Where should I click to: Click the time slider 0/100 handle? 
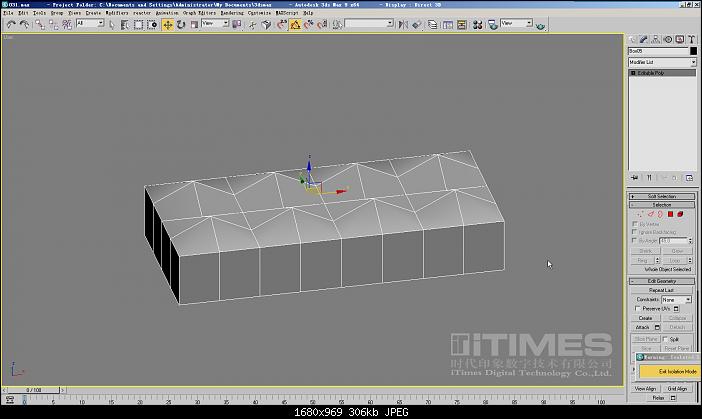click(34, 390)
